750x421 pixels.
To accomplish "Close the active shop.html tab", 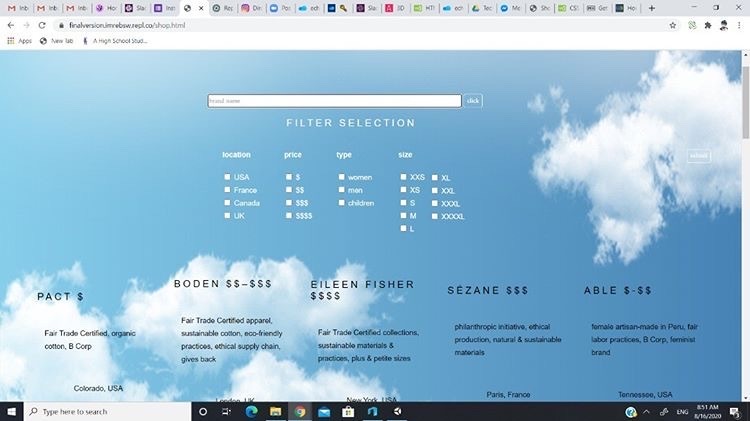I will [x=201, y=8].
